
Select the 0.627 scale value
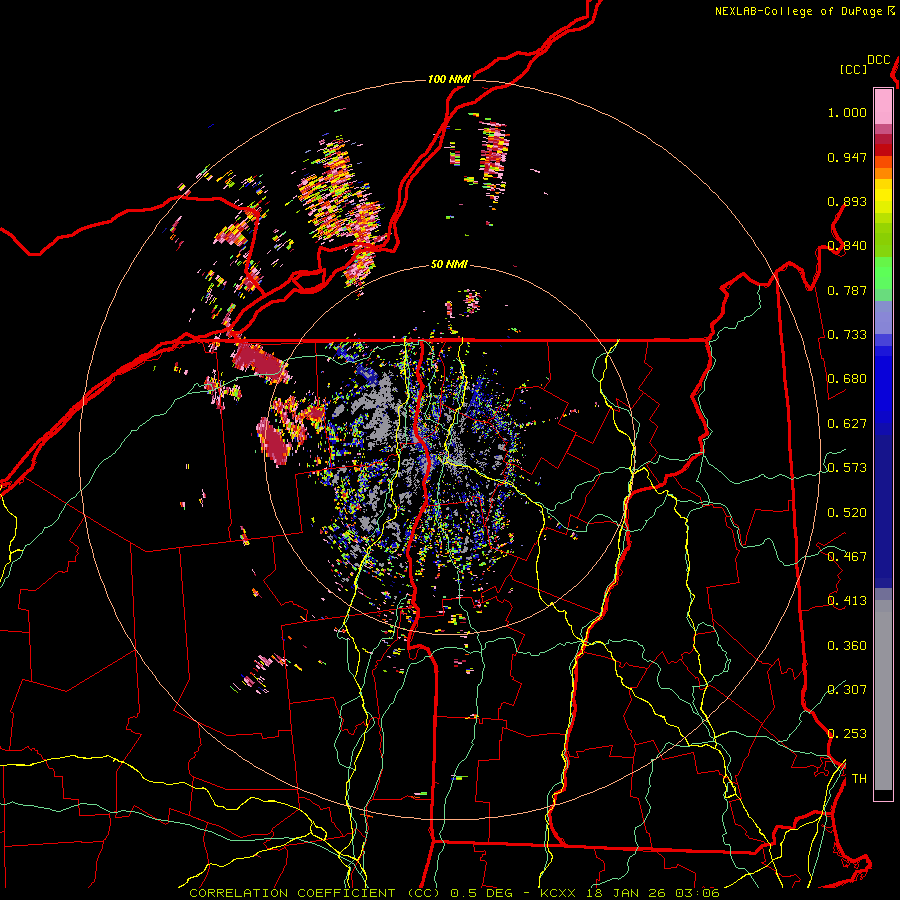(847, 424)
